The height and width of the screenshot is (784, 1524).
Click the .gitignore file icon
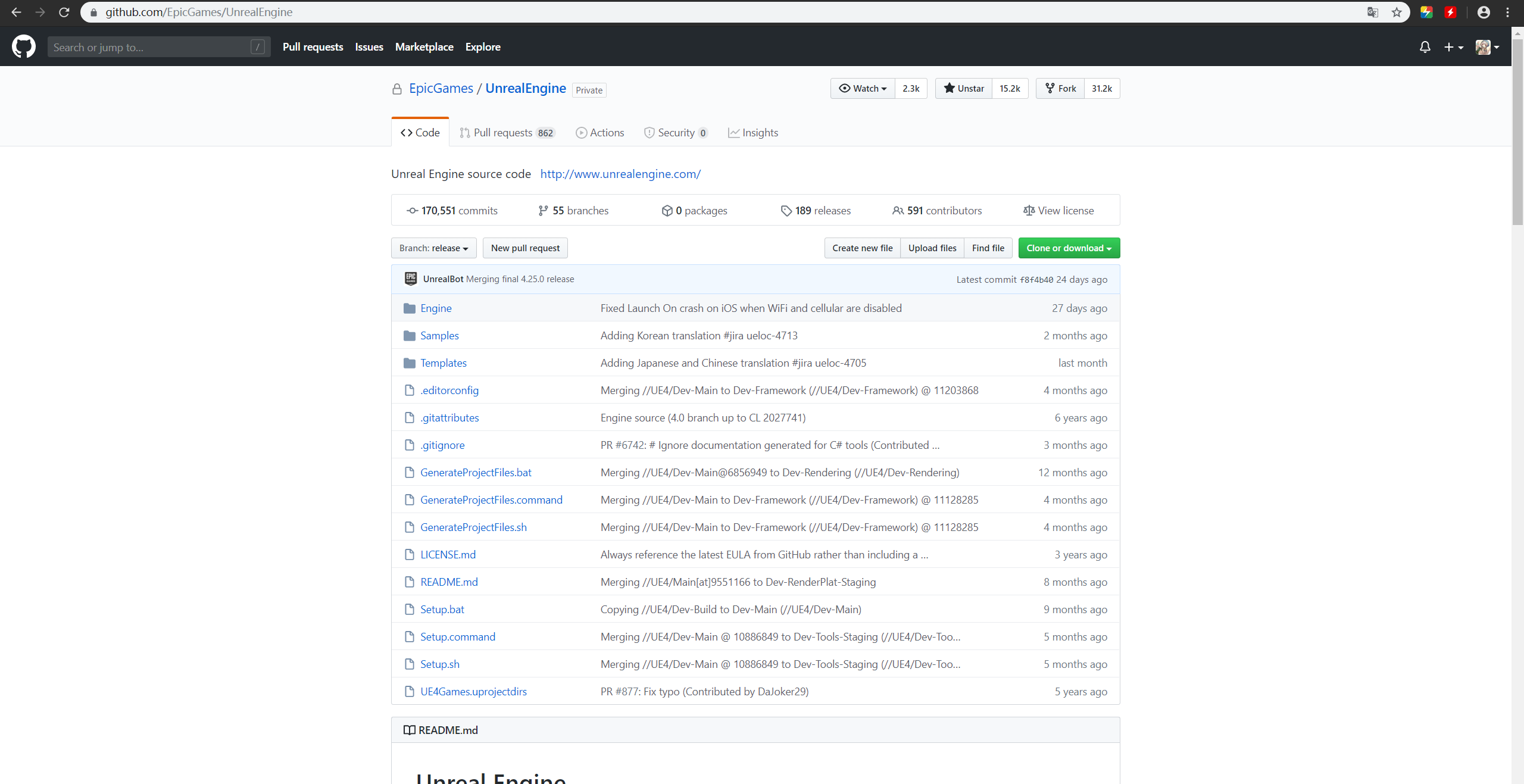409,445
